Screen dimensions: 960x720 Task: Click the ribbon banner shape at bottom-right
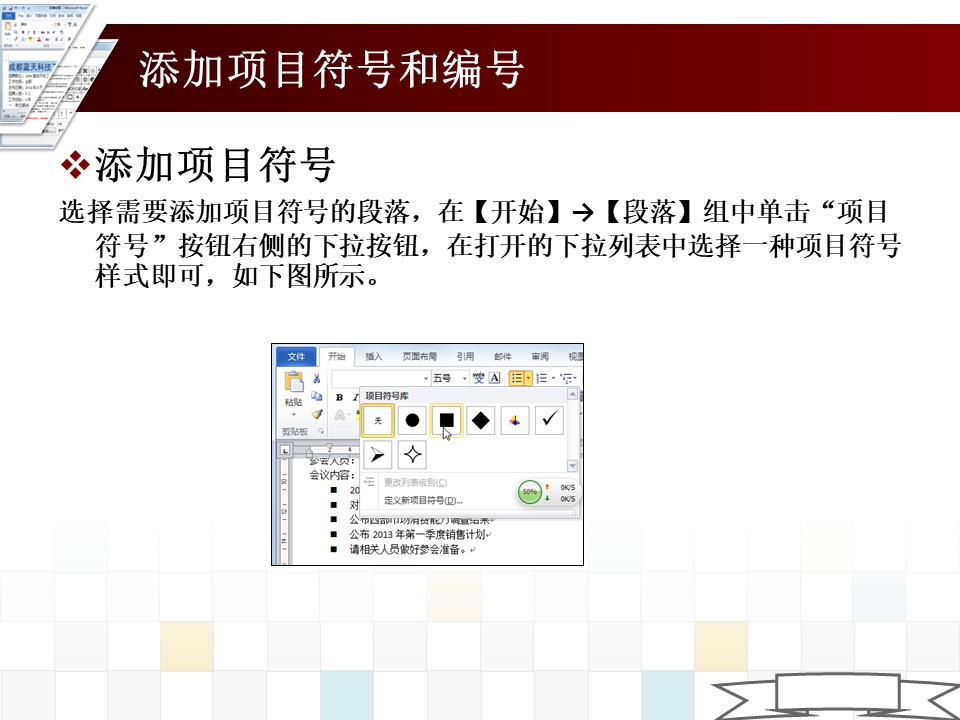(x=838, y=696)
